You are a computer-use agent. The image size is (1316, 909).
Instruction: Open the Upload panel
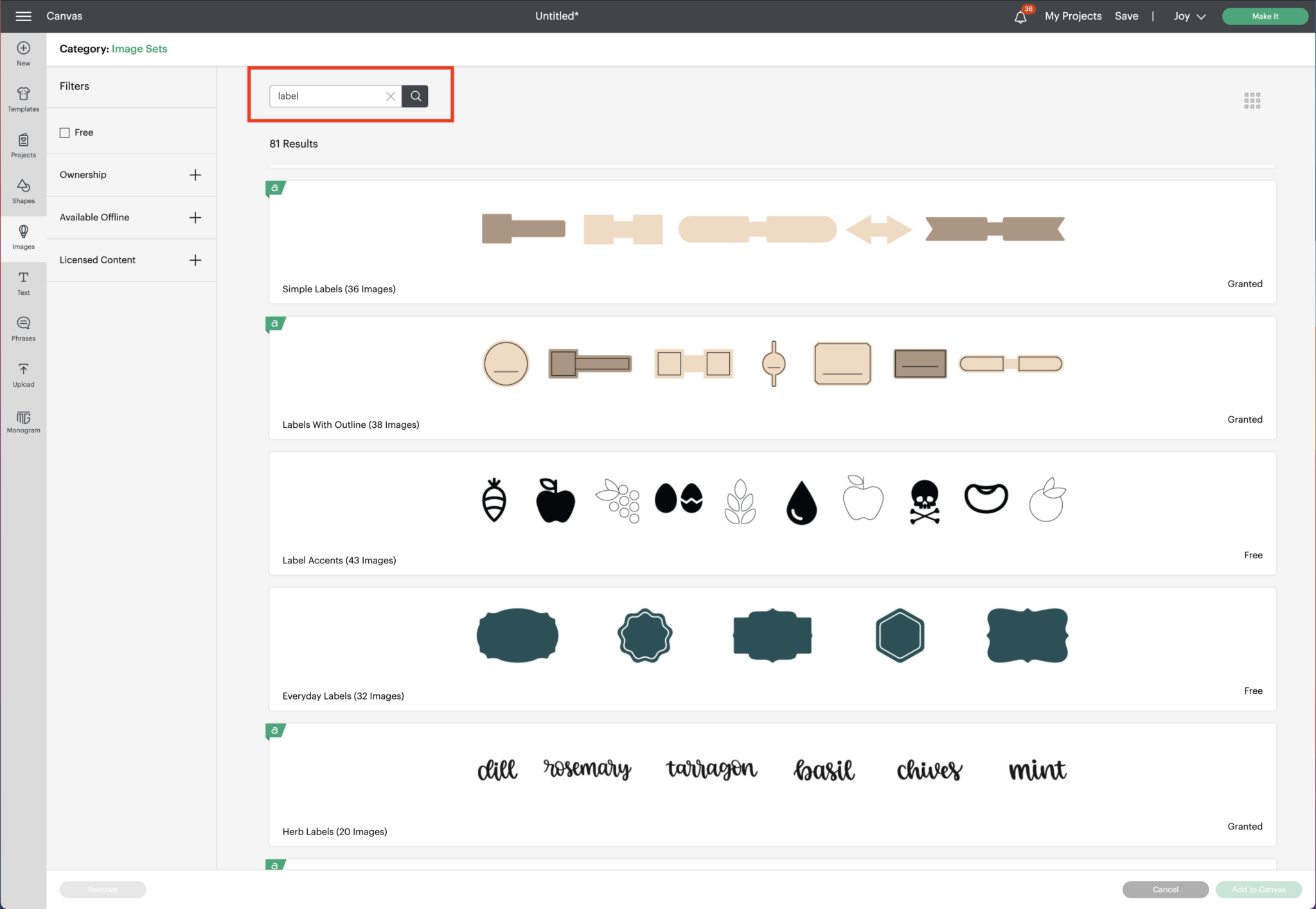coord(23,375)
